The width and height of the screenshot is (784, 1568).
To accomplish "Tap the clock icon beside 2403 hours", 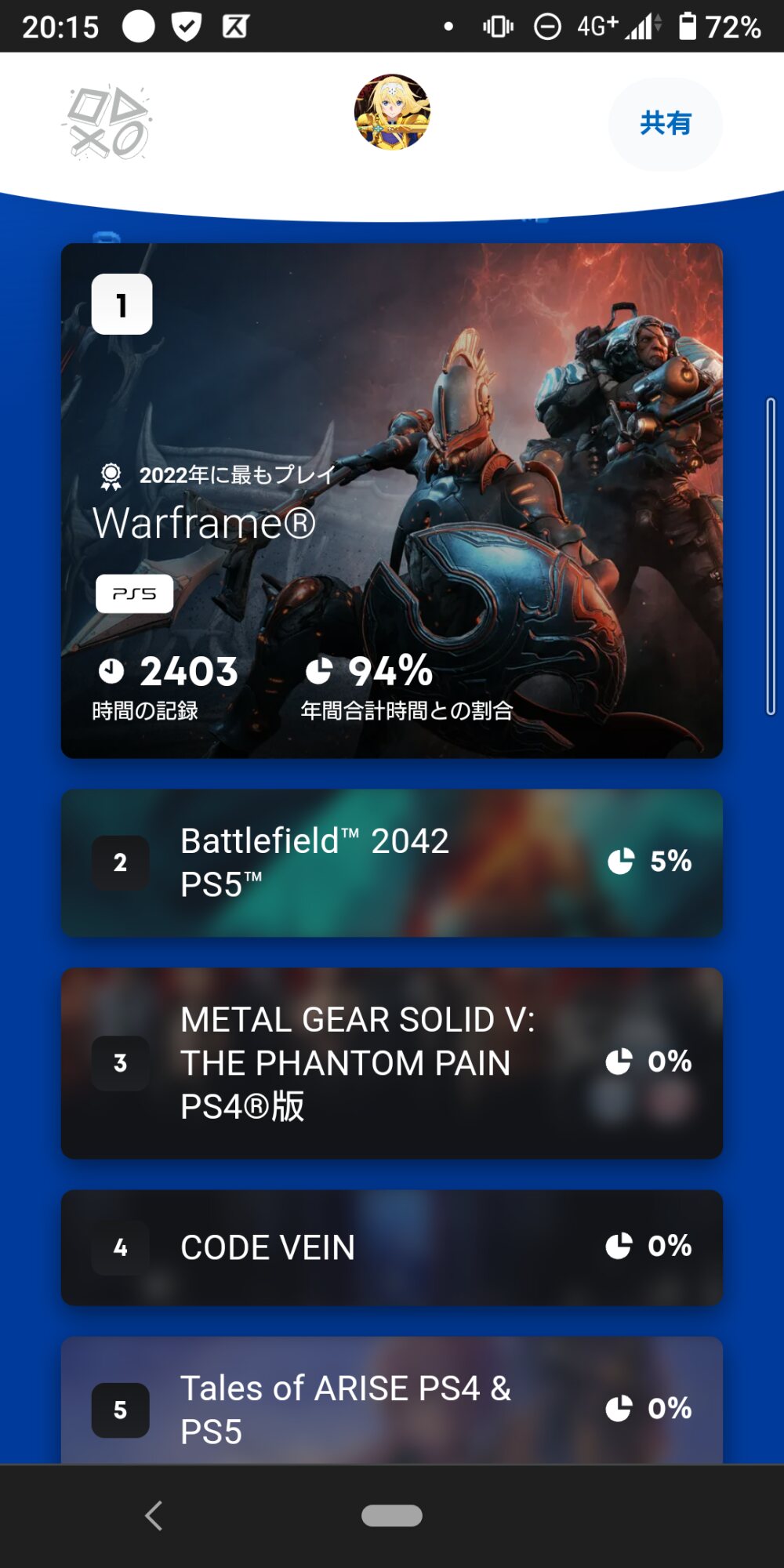I will tap(111, 670).
